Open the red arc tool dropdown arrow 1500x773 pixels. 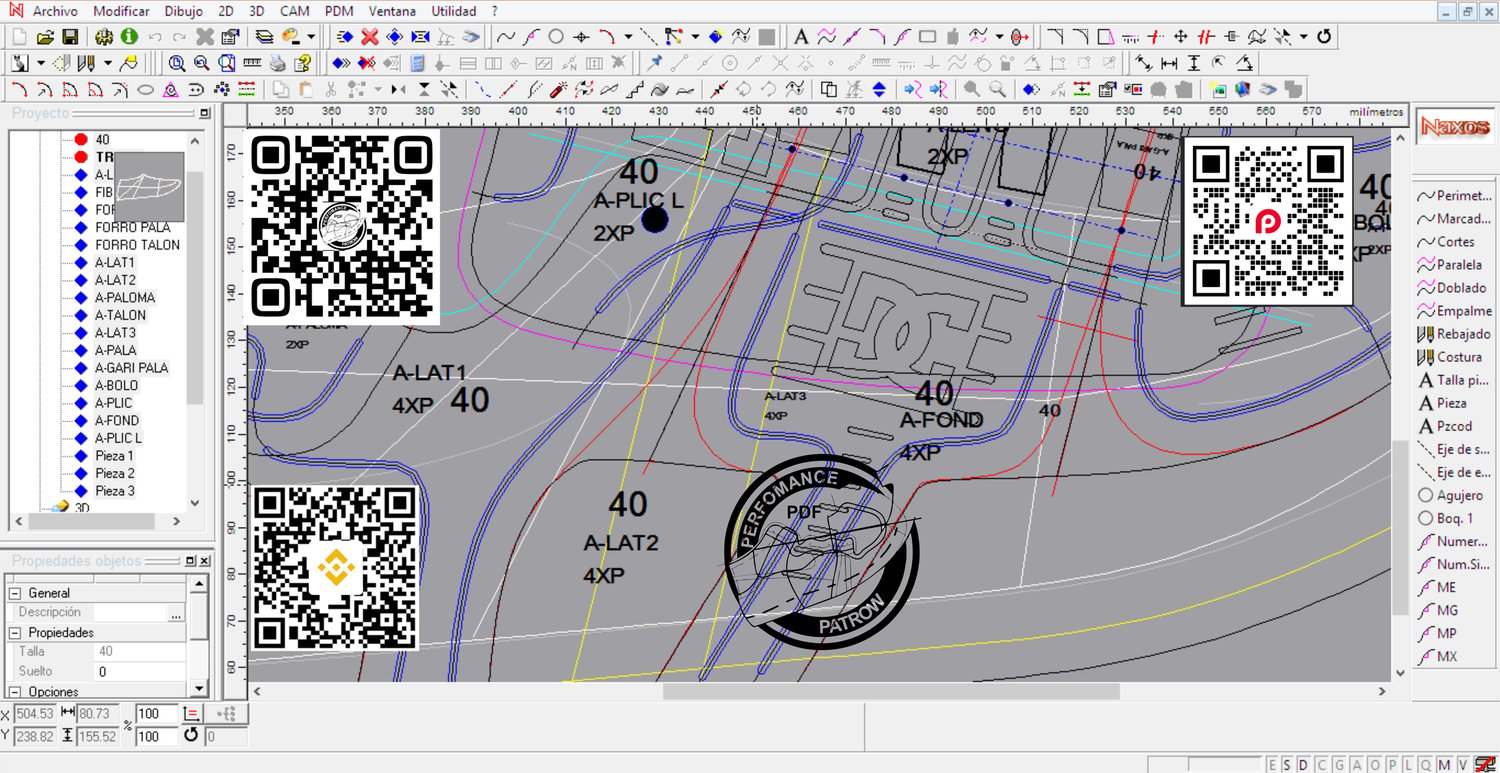pyautogui.click(x=628, y=37)
